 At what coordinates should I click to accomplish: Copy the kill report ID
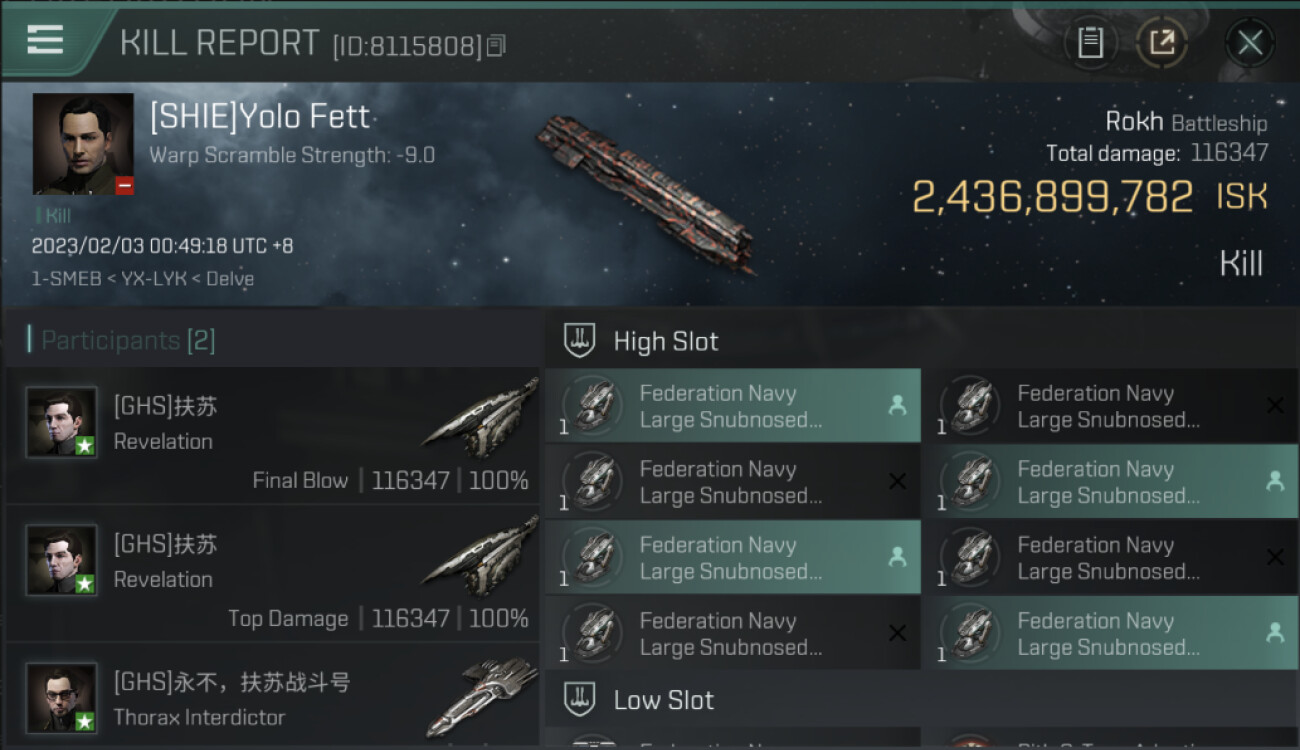(497, 45)
